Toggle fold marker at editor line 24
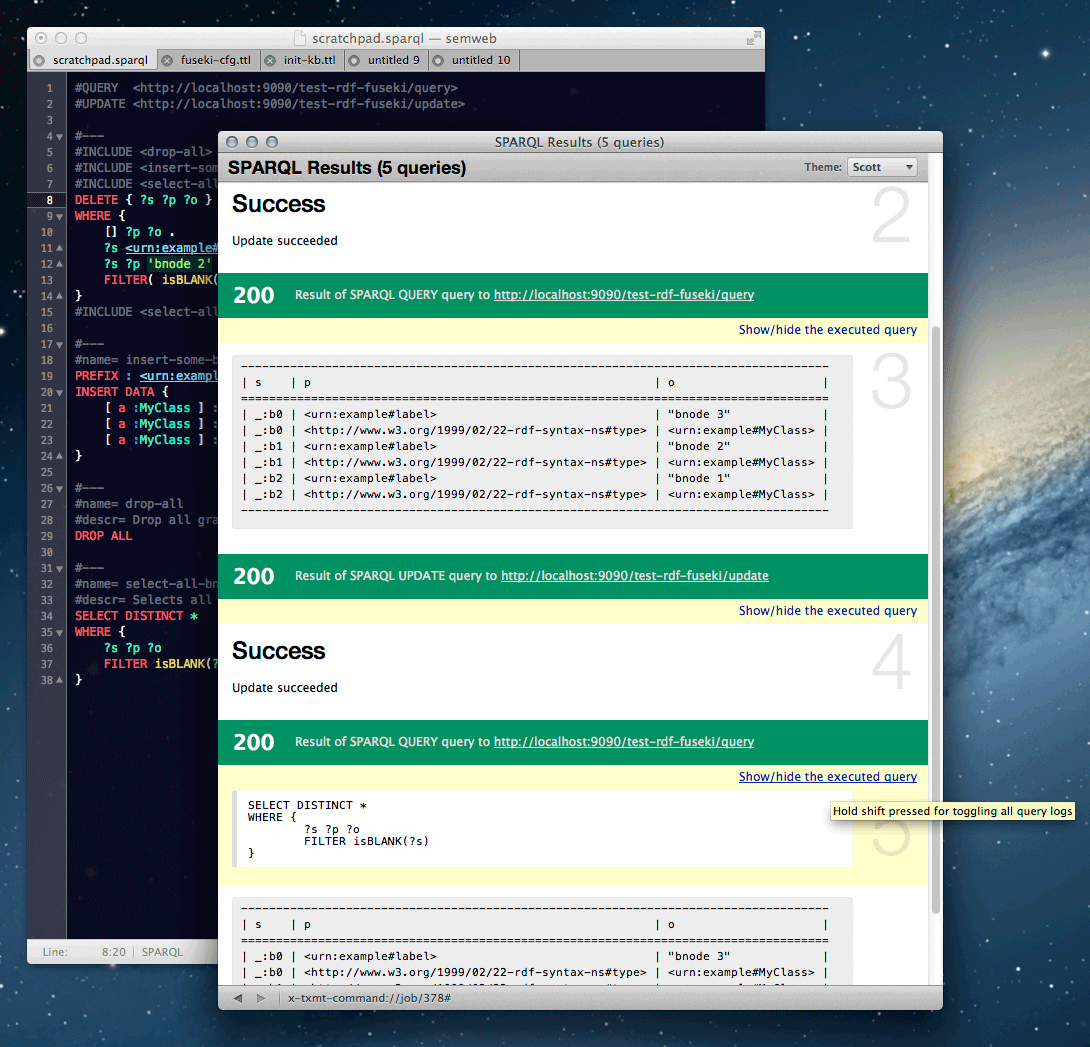1090x1047 pixels. [59, 456]
